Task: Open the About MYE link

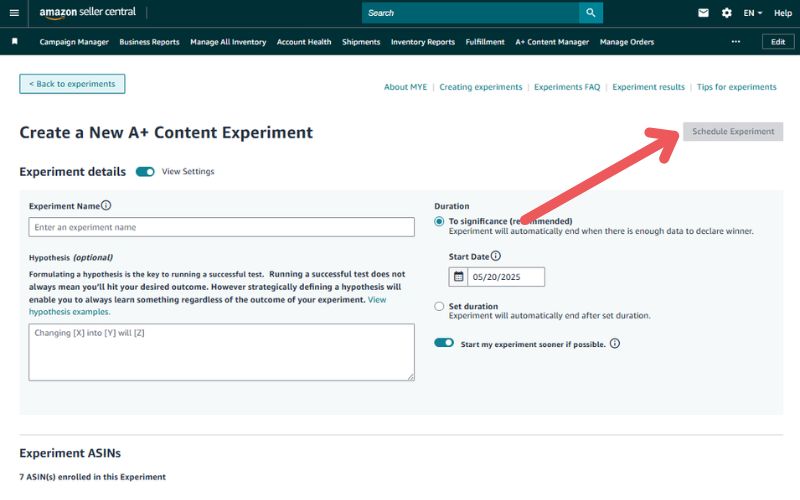Action: tap(406, 87)
